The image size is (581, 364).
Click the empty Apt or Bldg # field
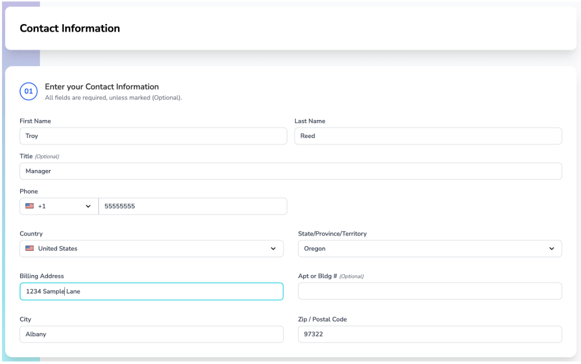pos(430,291)
